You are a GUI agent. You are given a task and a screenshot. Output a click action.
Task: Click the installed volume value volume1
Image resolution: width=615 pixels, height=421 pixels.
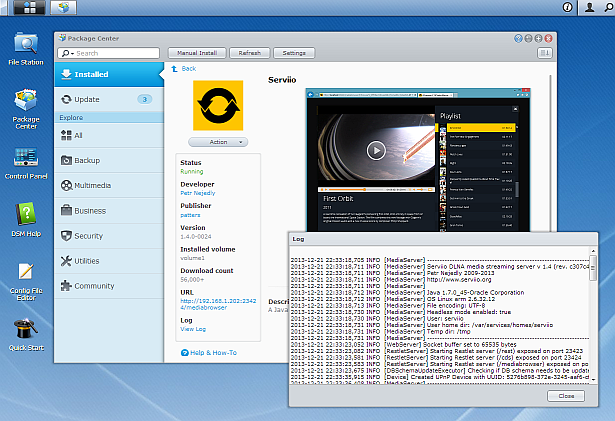(192, 258)
